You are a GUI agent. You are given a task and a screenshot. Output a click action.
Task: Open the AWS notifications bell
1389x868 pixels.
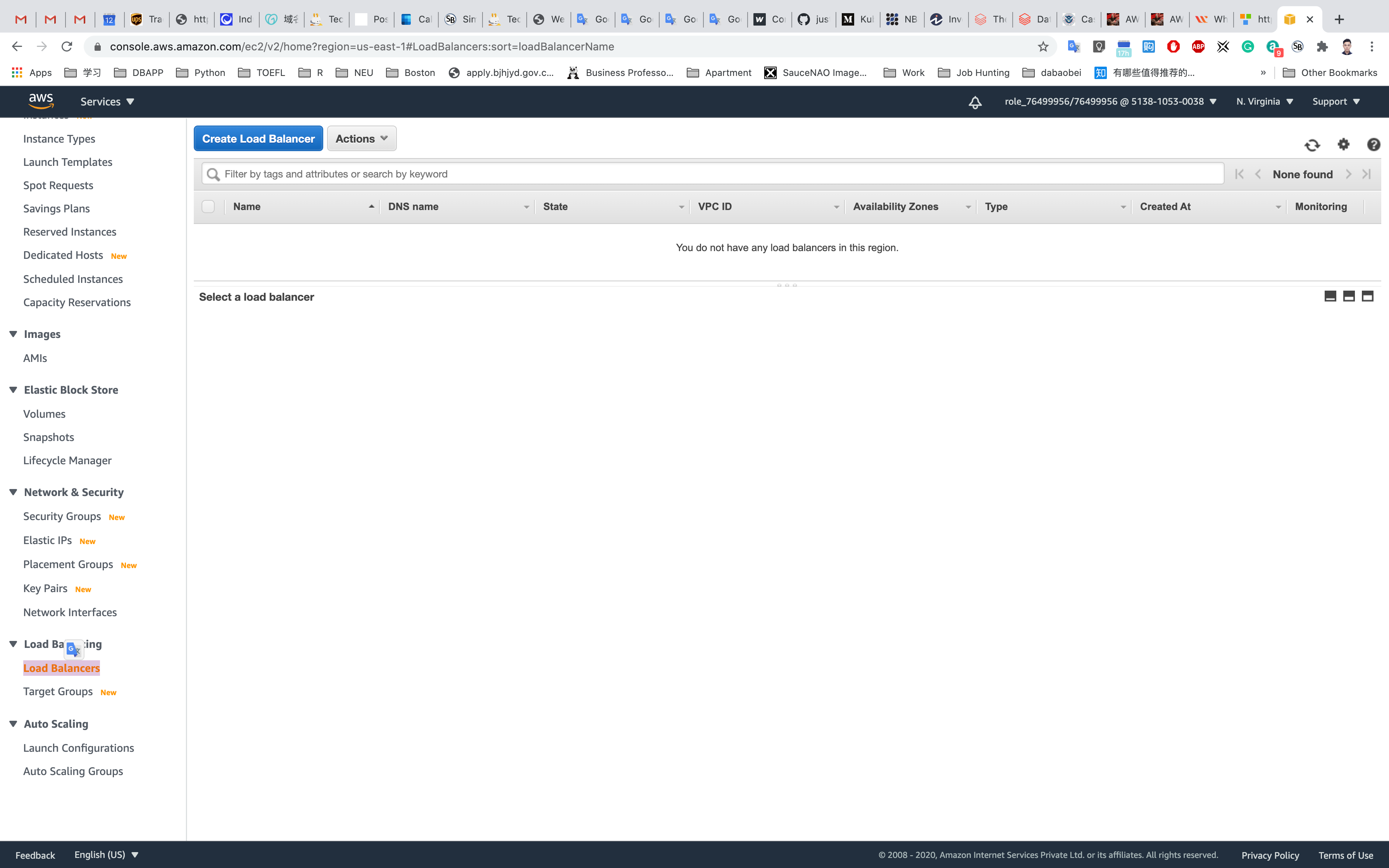click(975, 102)
